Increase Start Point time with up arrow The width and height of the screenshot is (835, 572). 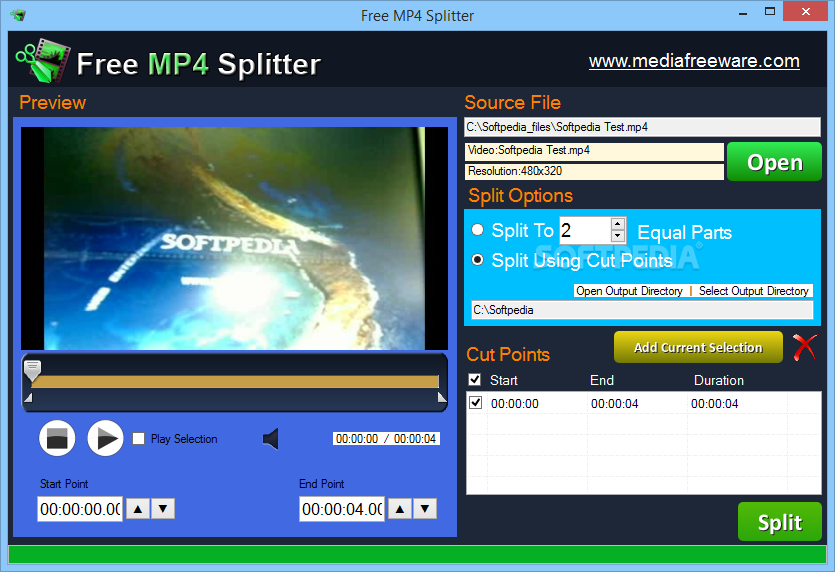138,509
